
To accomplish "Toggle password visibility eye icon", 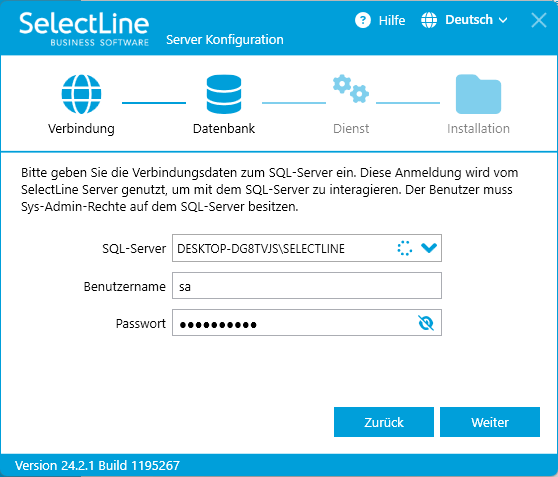I will point(426,323).
